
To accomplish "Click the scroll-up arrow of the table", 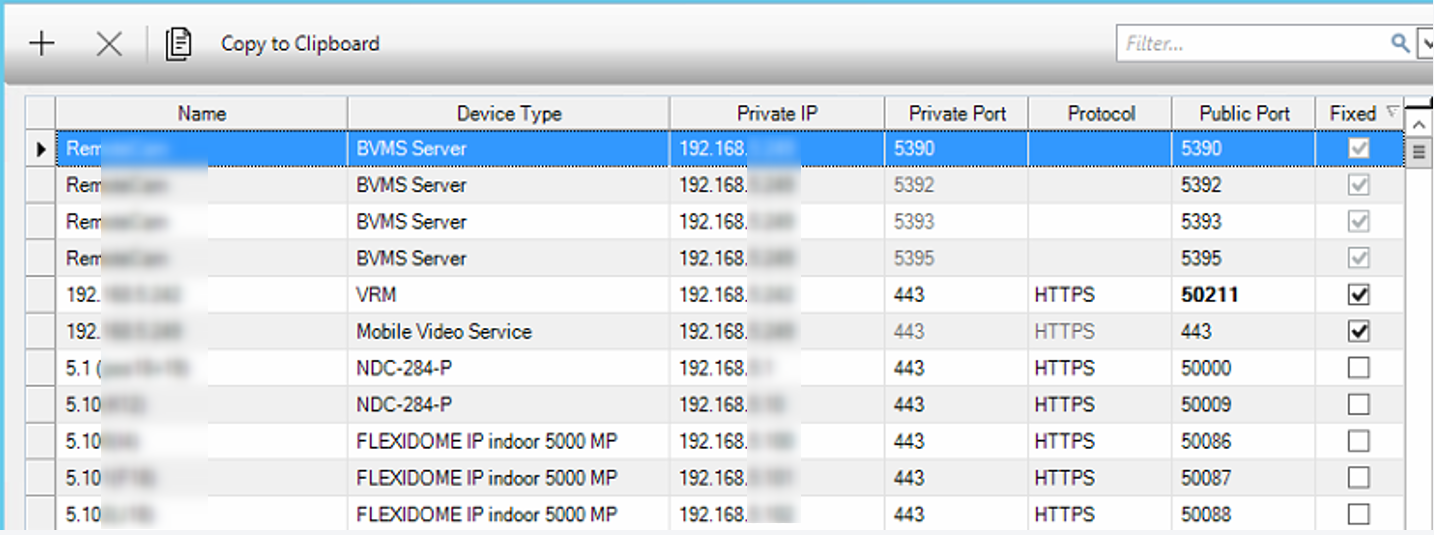I will tap(1418, 123).
